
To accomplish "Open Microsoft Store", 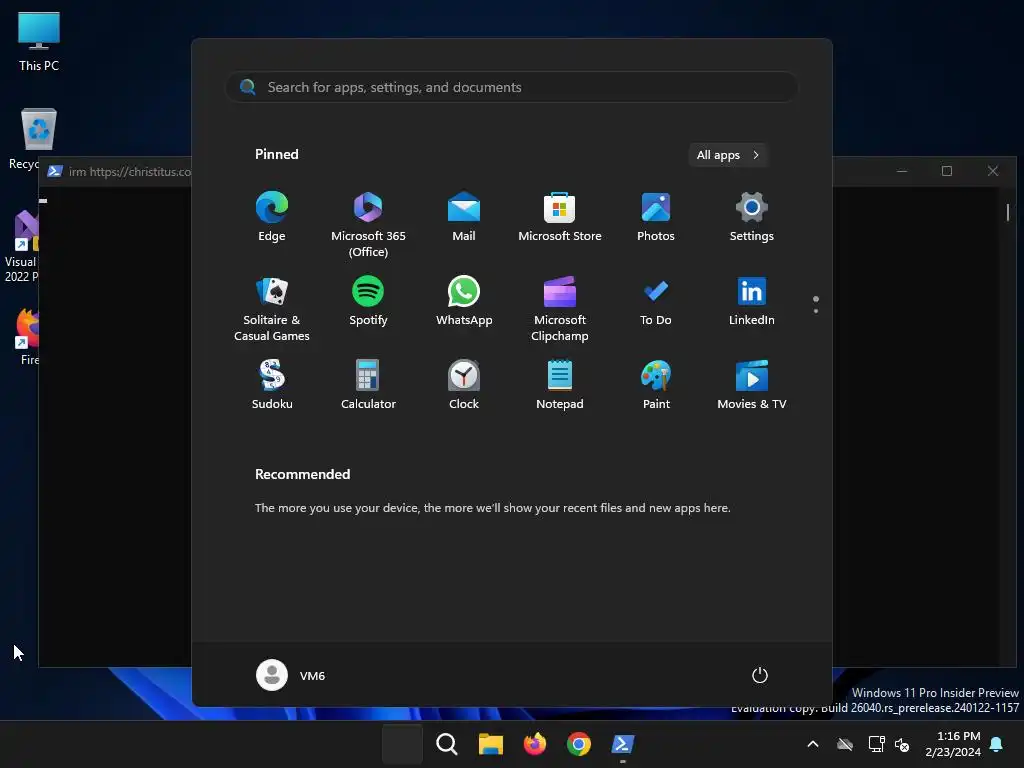I will pos(560,216).
